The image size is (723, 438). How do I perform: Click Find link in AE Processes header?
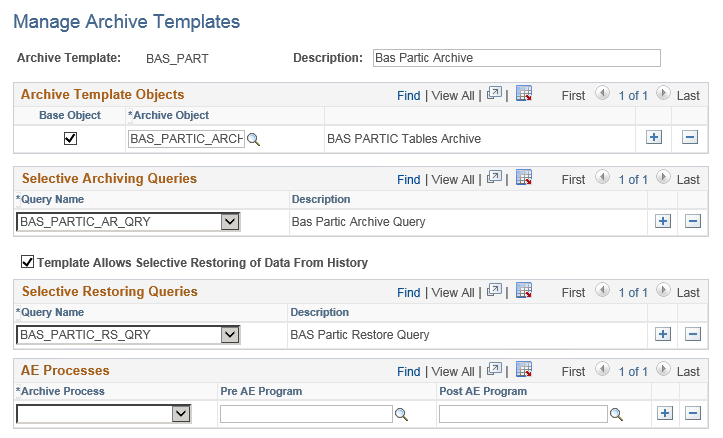[x=408, y=372]
